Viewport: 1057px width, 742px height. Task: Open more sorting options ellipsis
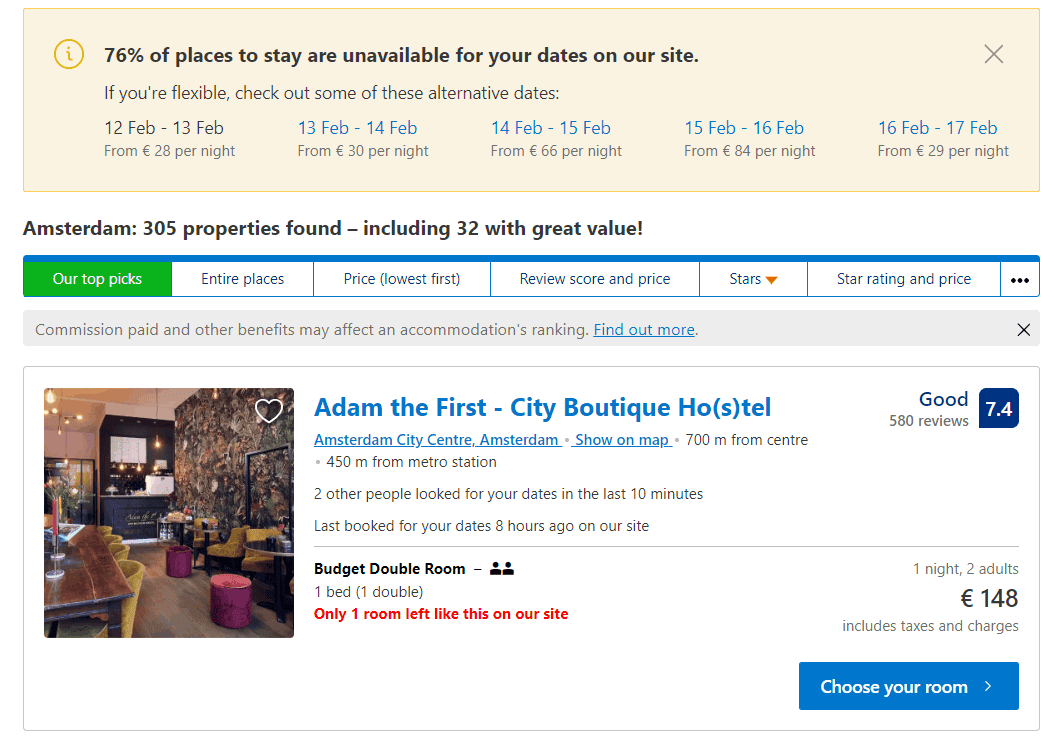point(1019,280)
